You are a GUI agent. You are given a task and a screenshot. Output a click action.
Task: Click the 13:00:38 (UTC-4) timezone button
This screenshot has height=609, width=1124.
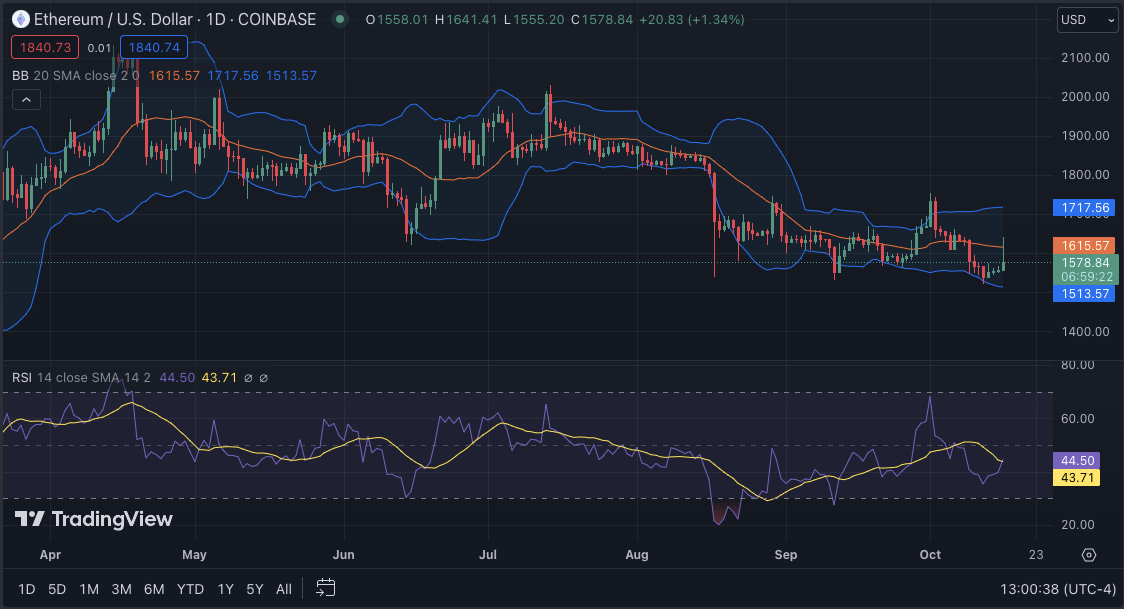1058,589
